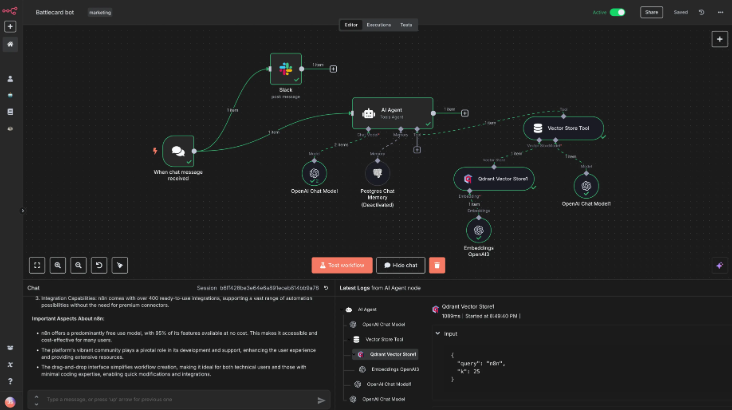Switch to the Tests tab

(406, 24)
